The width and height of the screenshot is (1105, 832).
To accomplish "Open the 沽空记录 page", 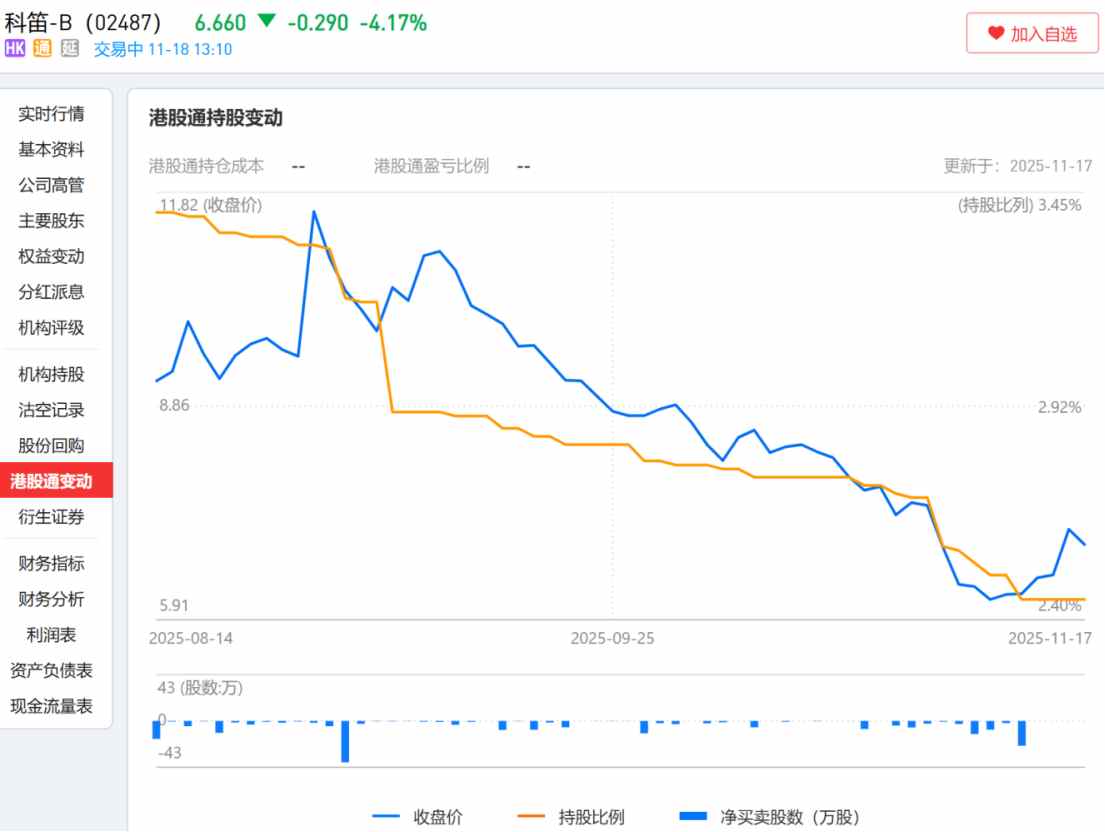I will point(52,410).
